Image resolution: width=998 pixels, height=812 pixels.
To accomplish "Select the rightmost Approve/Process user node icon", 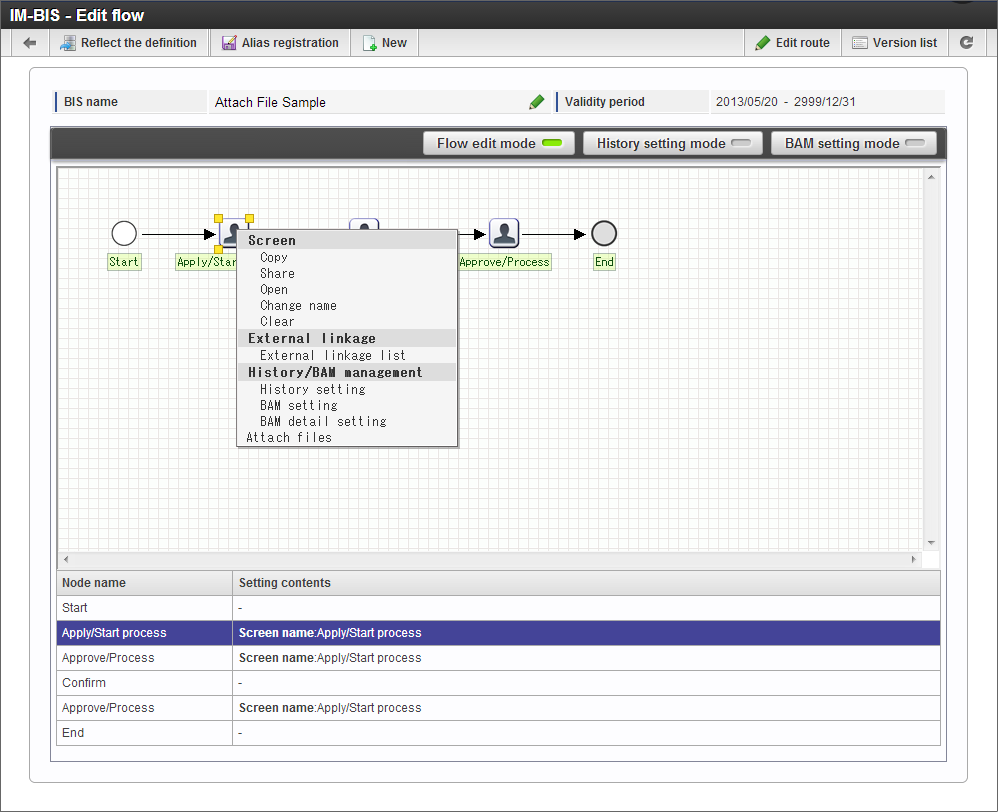I will tap(504, 233).
